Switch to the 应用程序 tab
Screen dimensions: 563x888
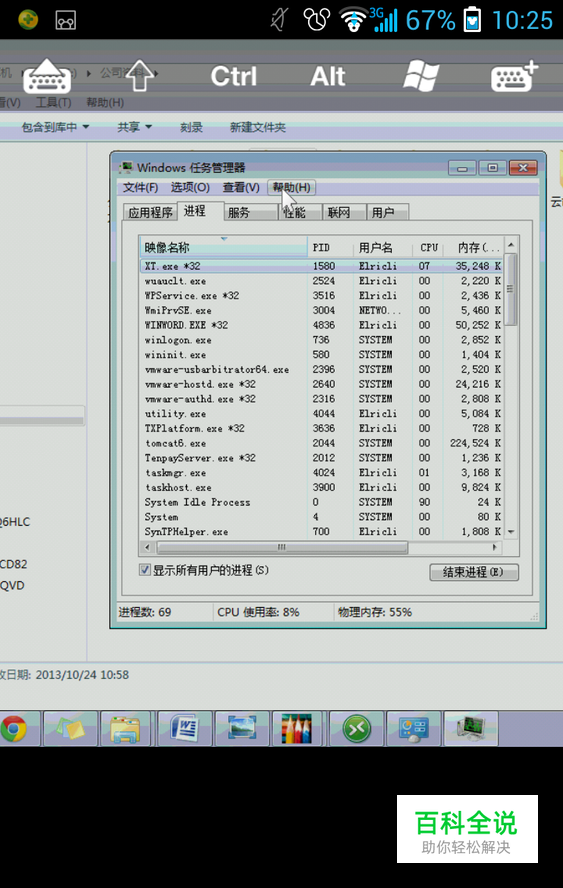tap(150, 212)
